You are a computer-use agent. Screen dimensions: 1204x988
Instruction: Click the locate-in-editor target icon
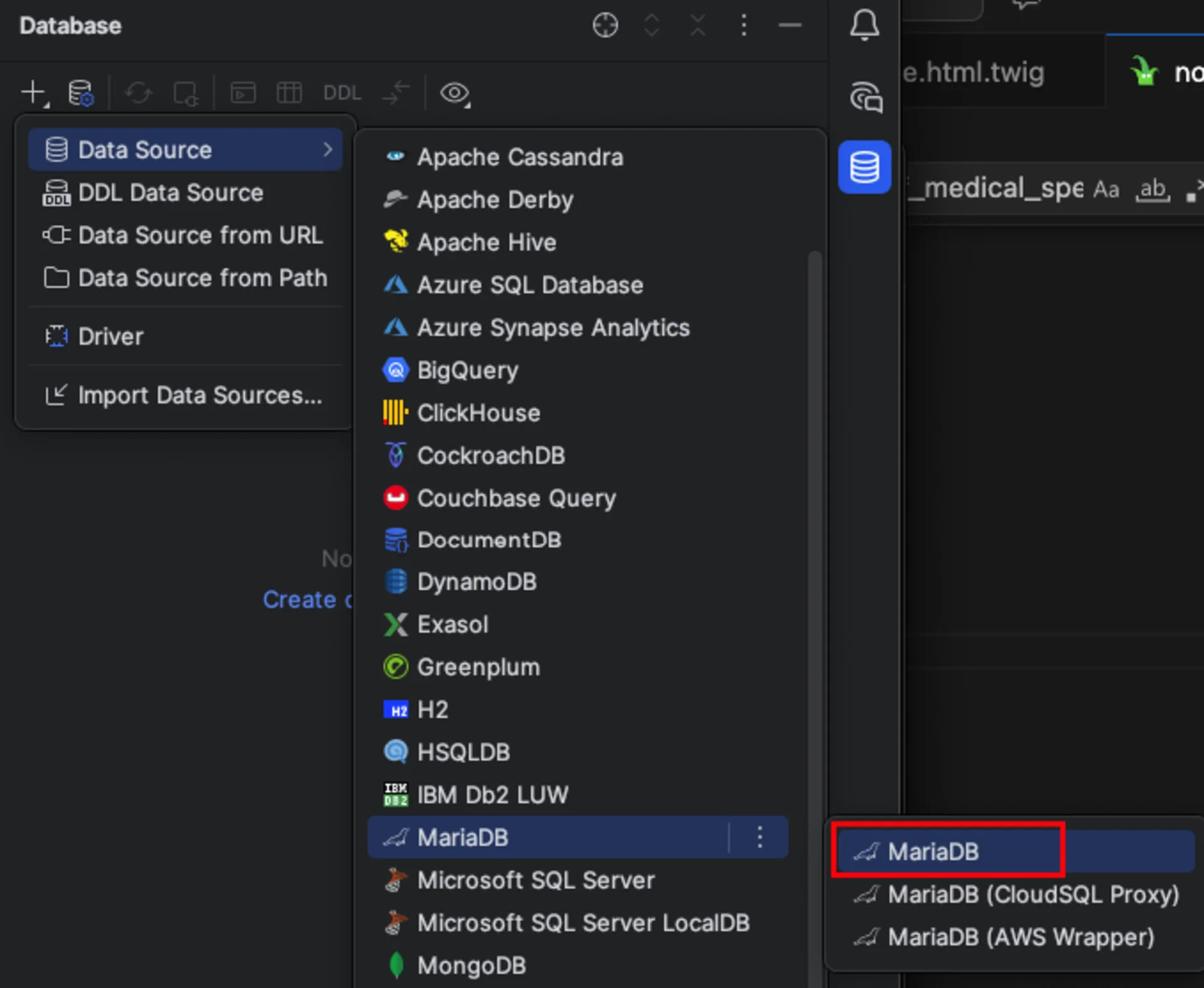point(605,25)
